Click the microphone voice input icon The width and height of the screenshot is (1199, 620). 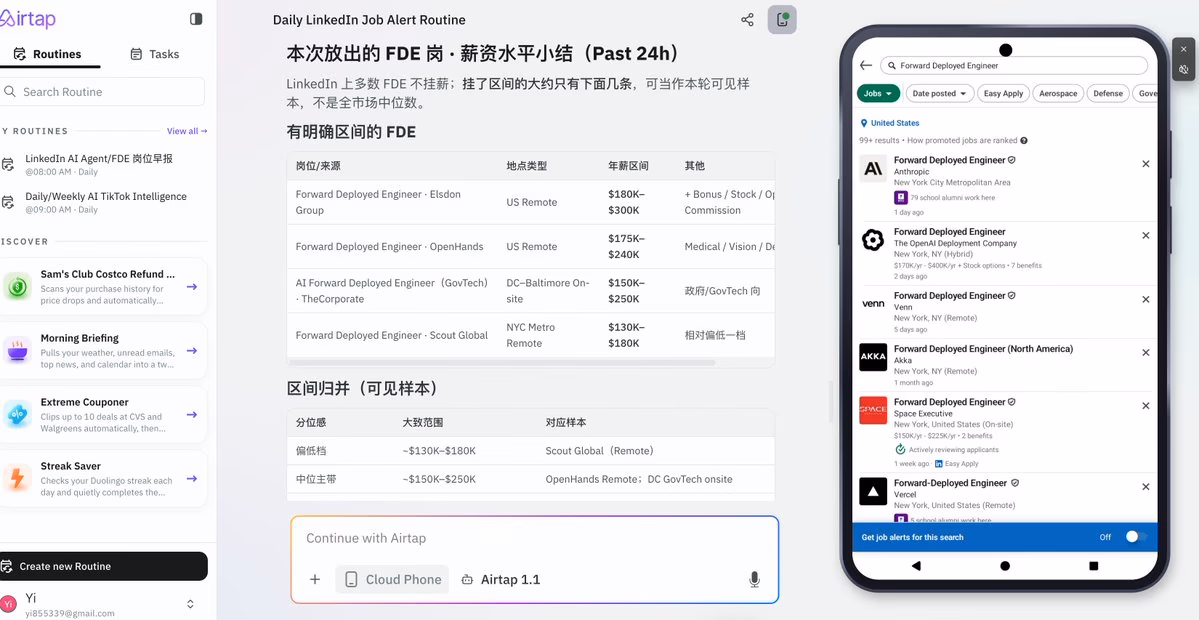tap(754, 579)
